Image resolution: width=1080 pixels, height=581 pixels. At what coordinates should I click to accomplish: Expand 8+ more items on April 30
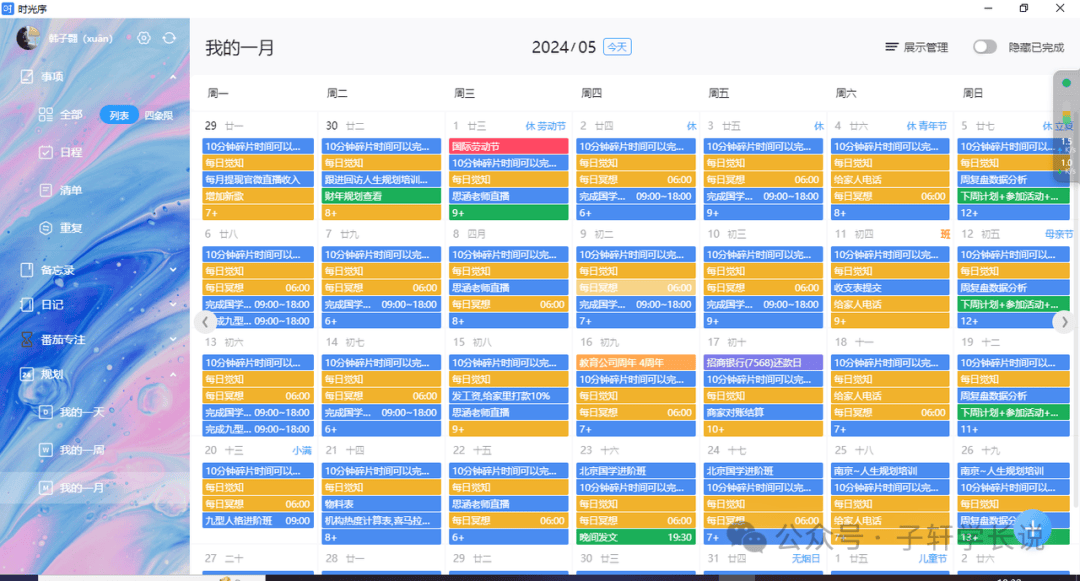pyautogui.click(x=381, y=213)
